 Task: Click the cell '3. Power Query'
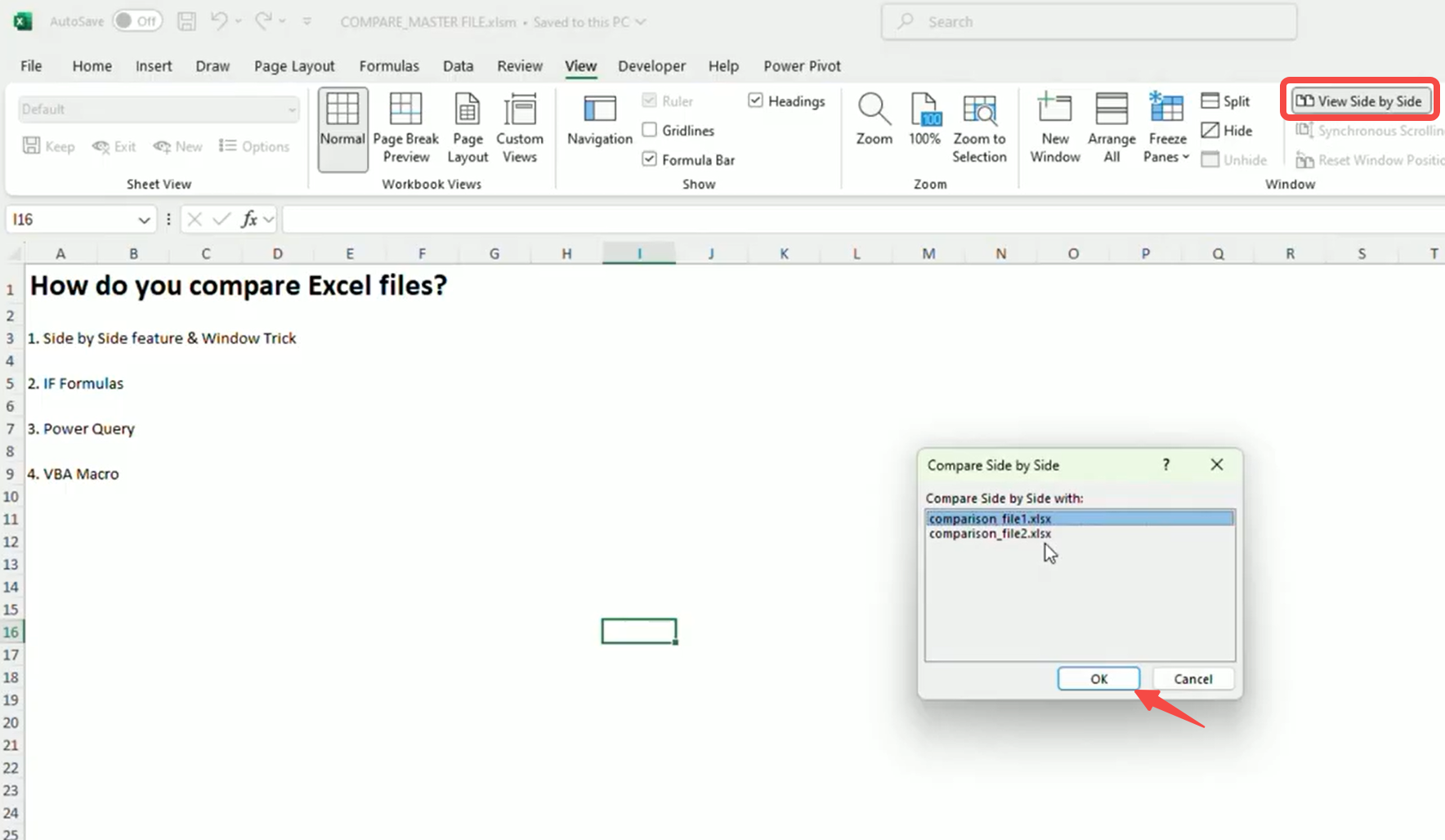[81, 429]
